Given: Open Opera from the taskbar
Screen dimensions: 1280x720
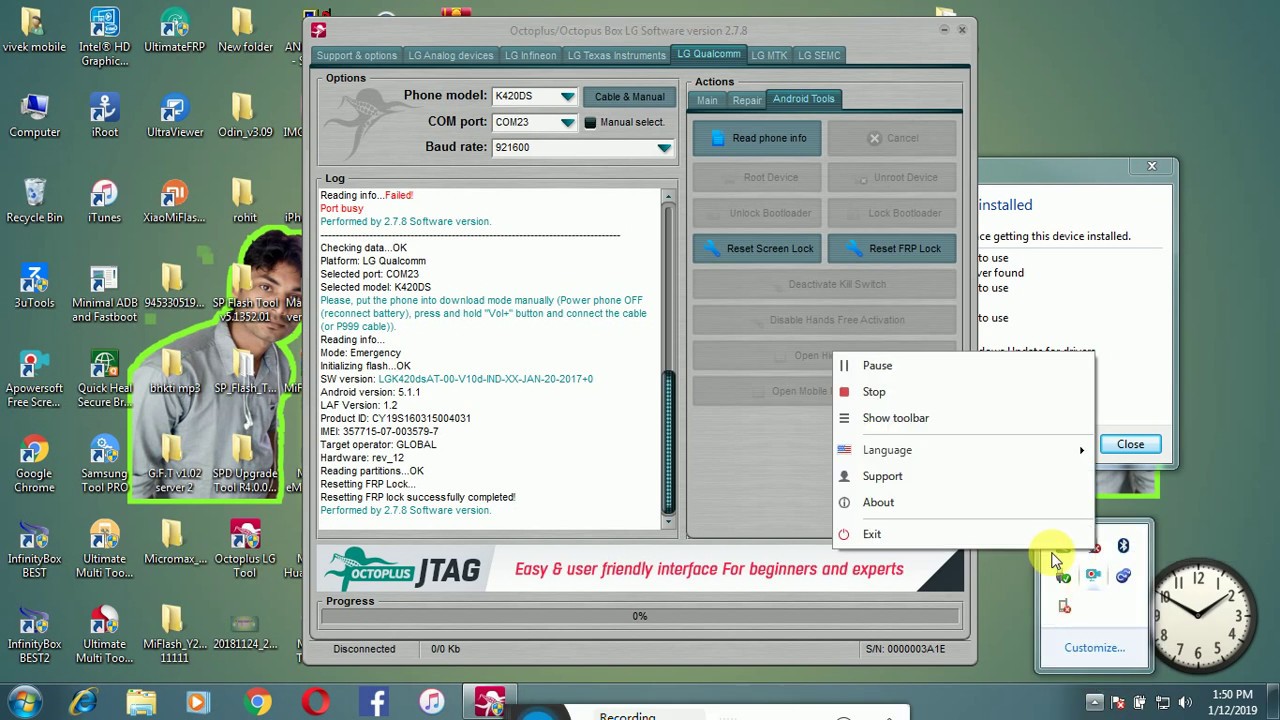Looking at the screenshot, I should (x=316, y=703).
